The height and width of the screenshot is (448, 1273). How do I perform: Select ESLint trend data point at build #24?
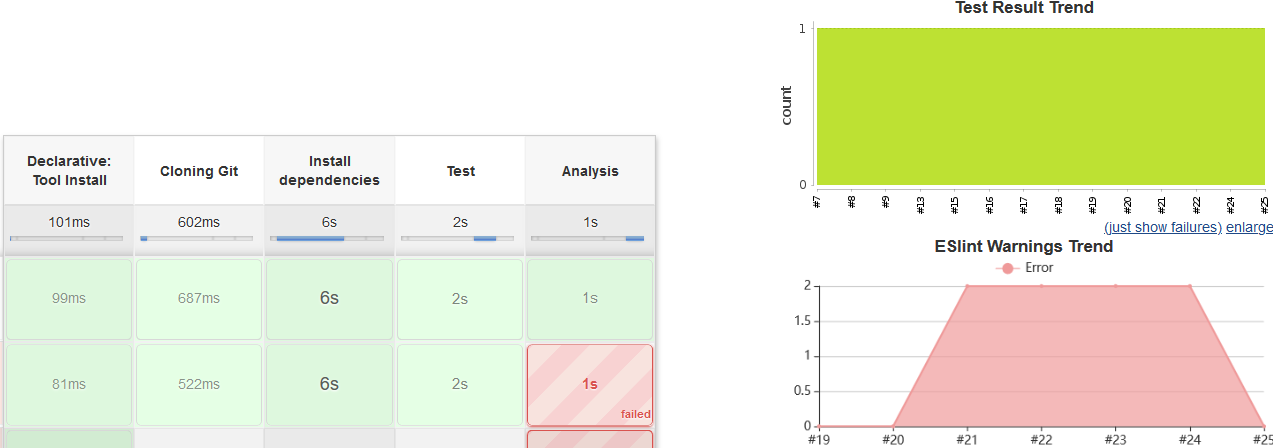[x=1190, y=286]
